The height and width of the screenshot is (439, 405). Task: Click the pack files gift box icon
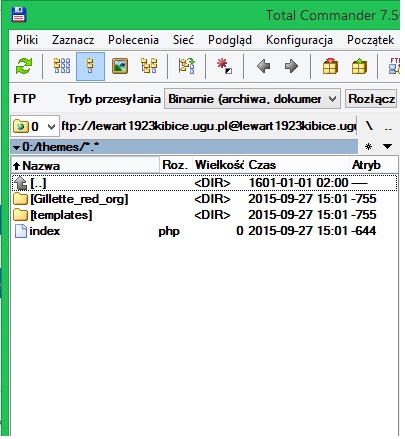point(330,66)
